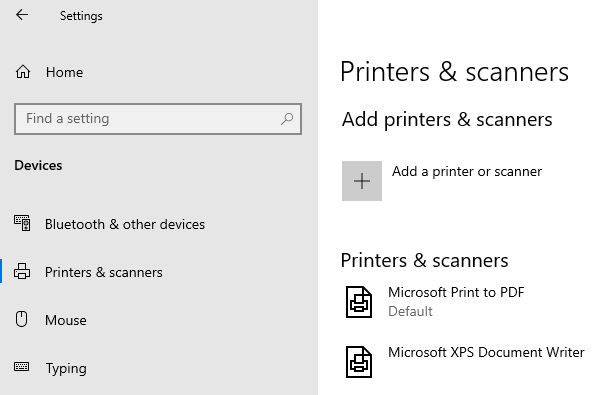Click the search magnifier icon
This screenshot has height=395, width=594.
(x=287, y=119)
